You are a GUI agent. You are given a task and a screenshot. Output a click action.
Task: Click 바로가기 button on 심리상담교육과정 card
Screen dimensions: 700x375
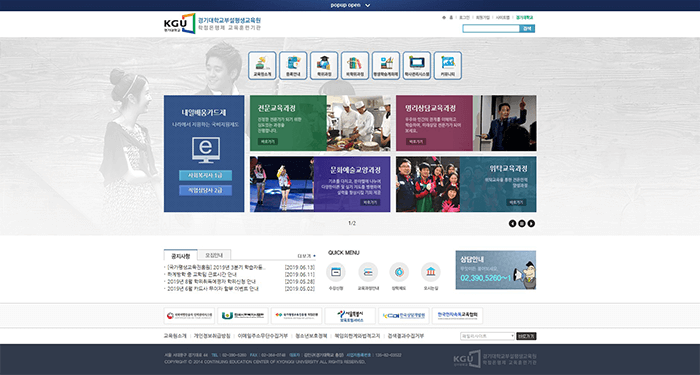click(416, 142)
